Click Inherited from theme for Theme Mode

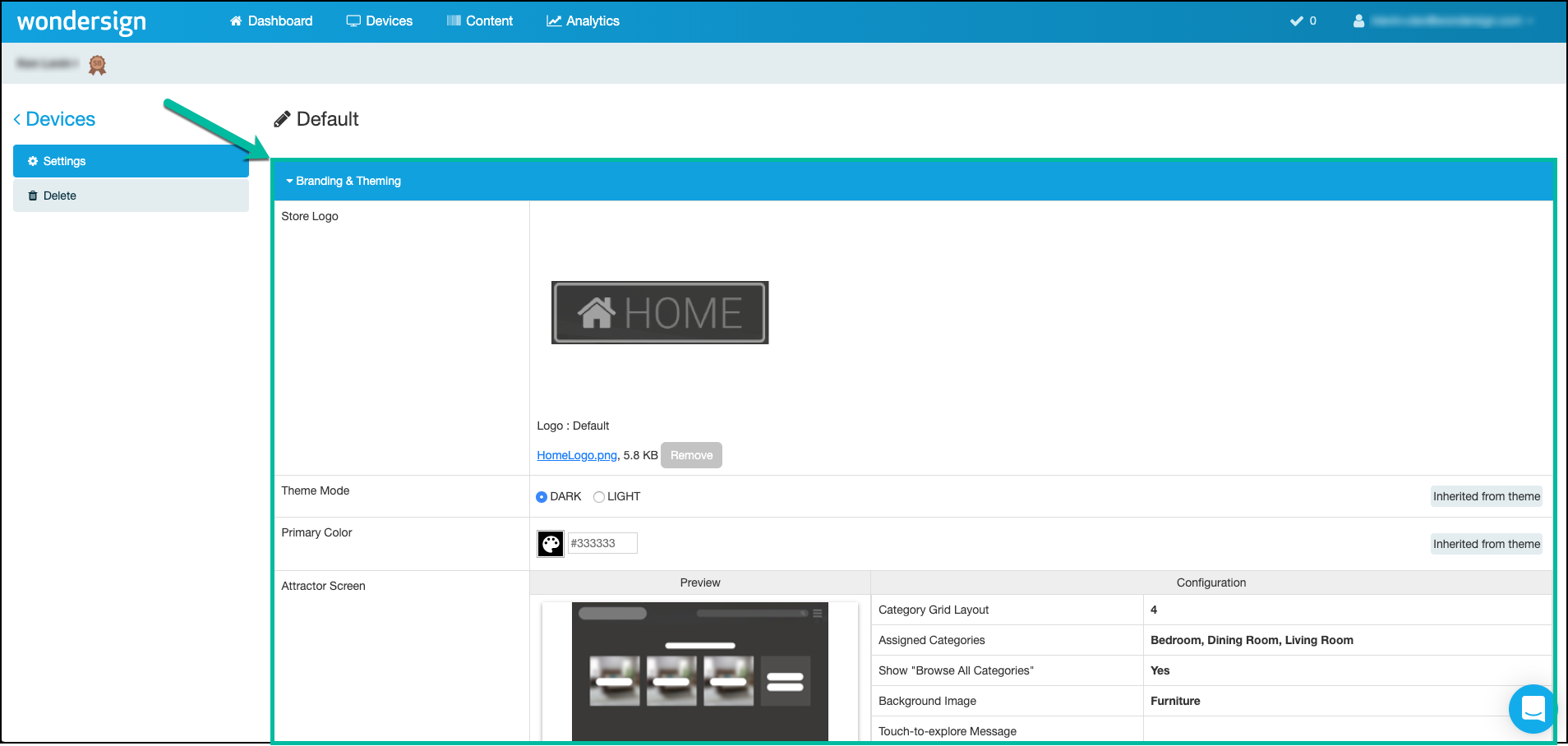tap(1487, 496)
